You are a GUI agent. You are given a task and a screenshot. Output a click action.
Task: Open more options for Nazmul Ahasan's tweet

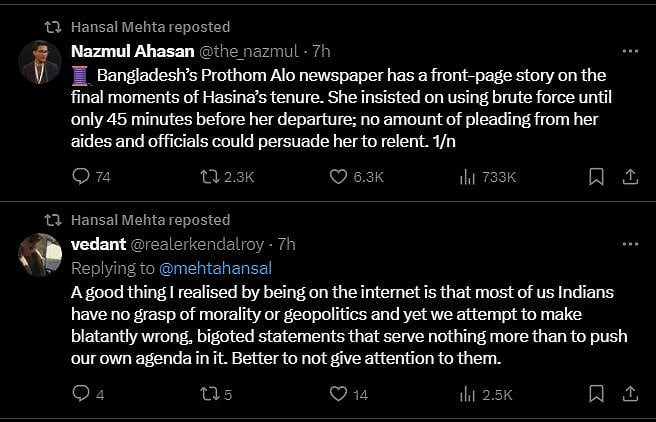pos(630,50)
